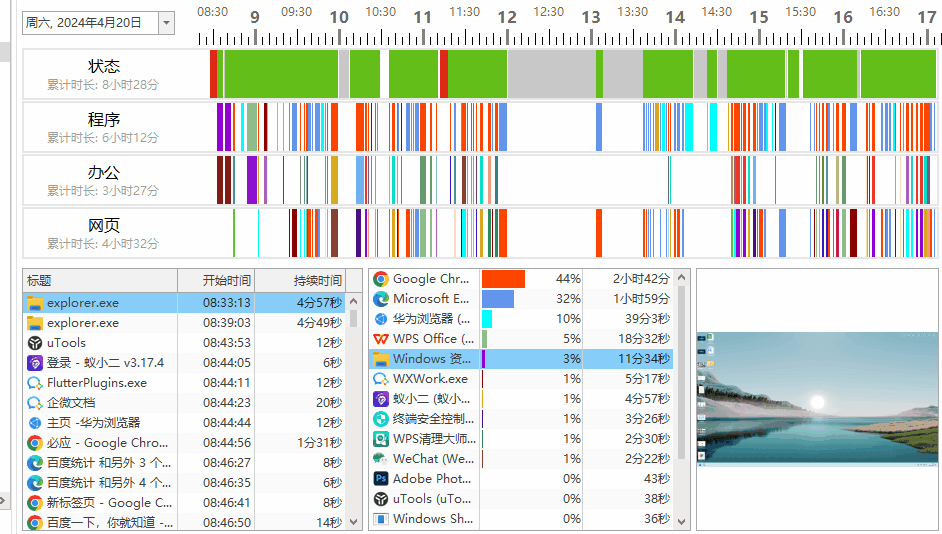Click the Microsoft Edge icon in usage list

[x=381, y=299]
